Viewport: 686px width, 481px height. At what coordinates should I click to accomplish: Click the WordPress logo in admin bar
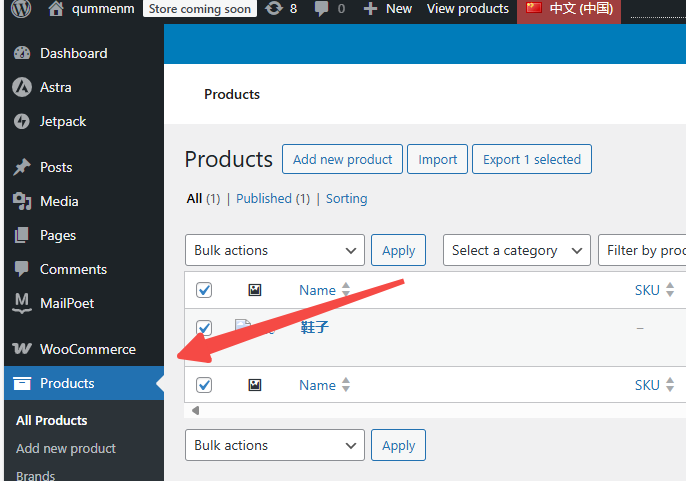pos(22,9)
